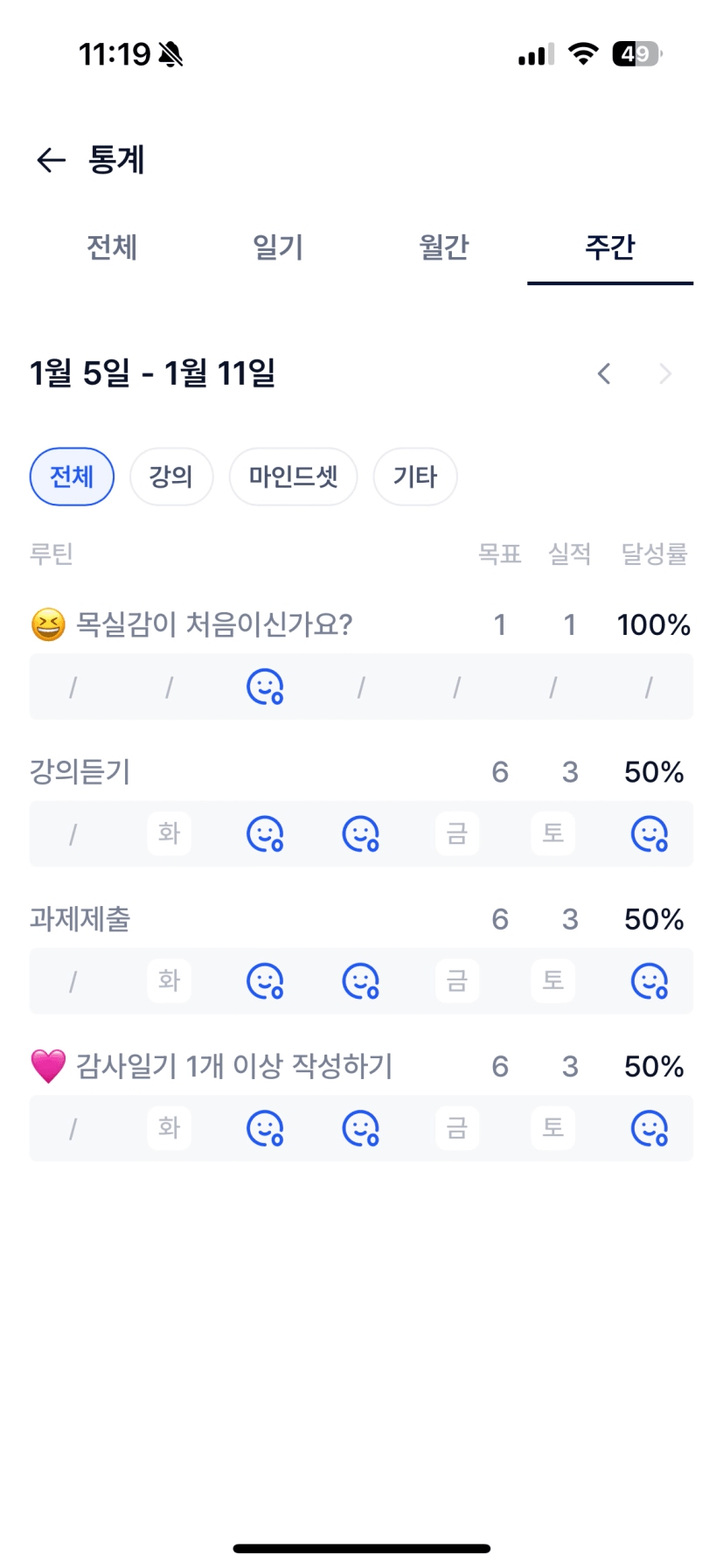Tap the second smiley icon in 감사일기 row
This screenshot has width=723, height=1568.
pos(360,1128)
